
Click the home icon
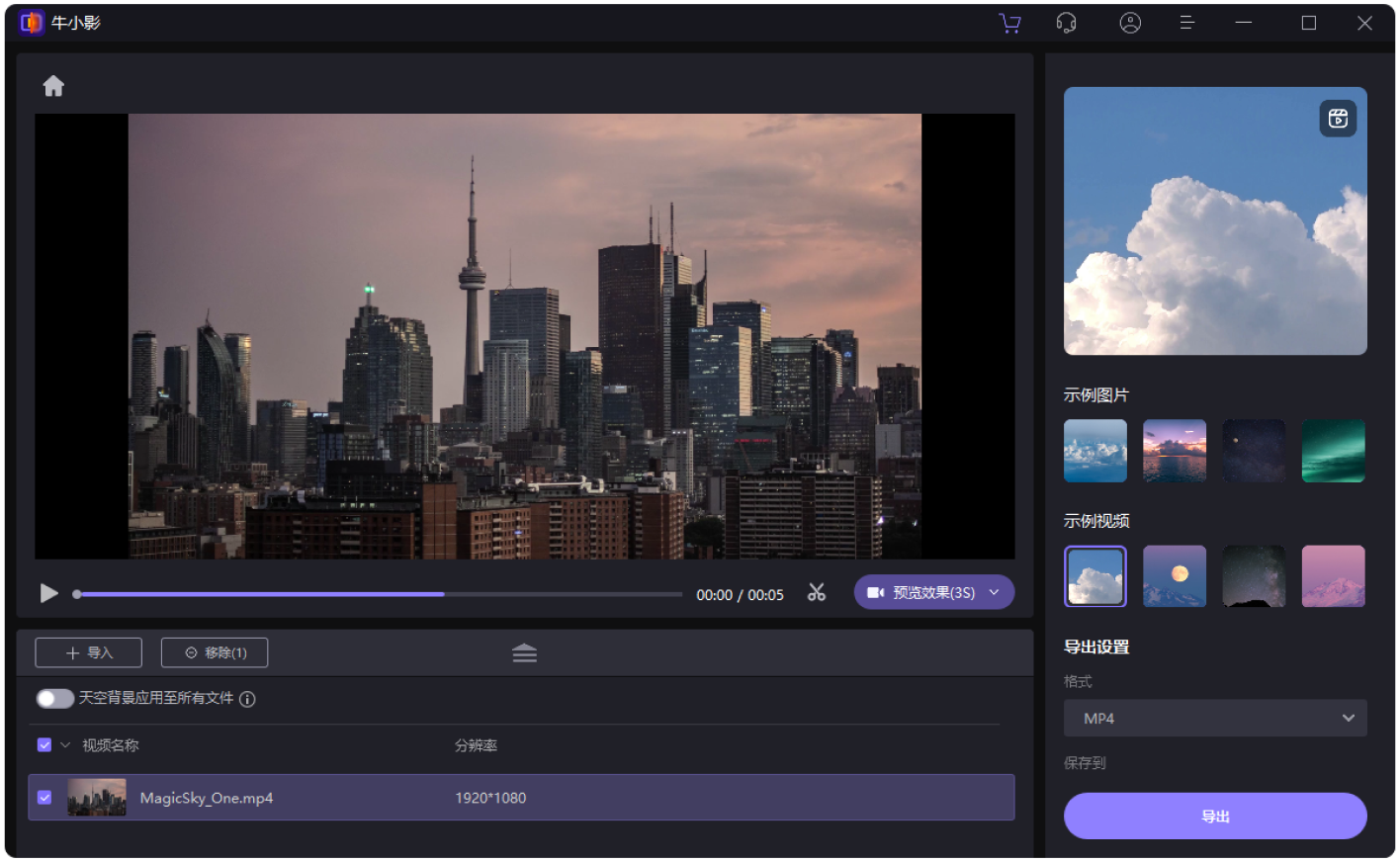tap(53, 86)
